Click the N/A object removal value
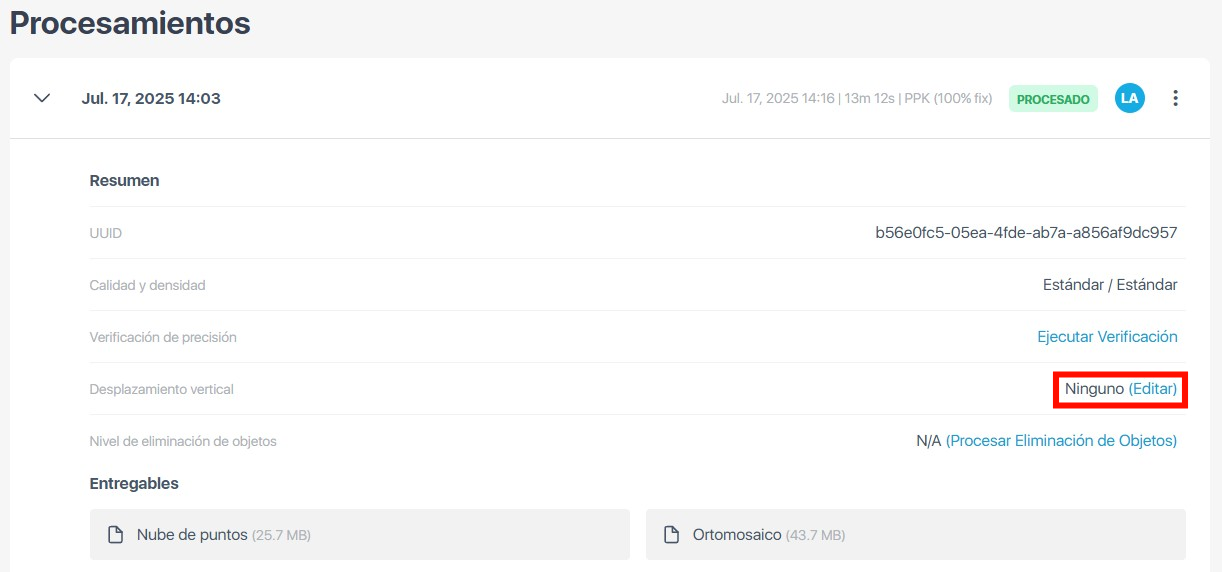The height and width of the screenshot is (572, 1222). pos(928,441)
